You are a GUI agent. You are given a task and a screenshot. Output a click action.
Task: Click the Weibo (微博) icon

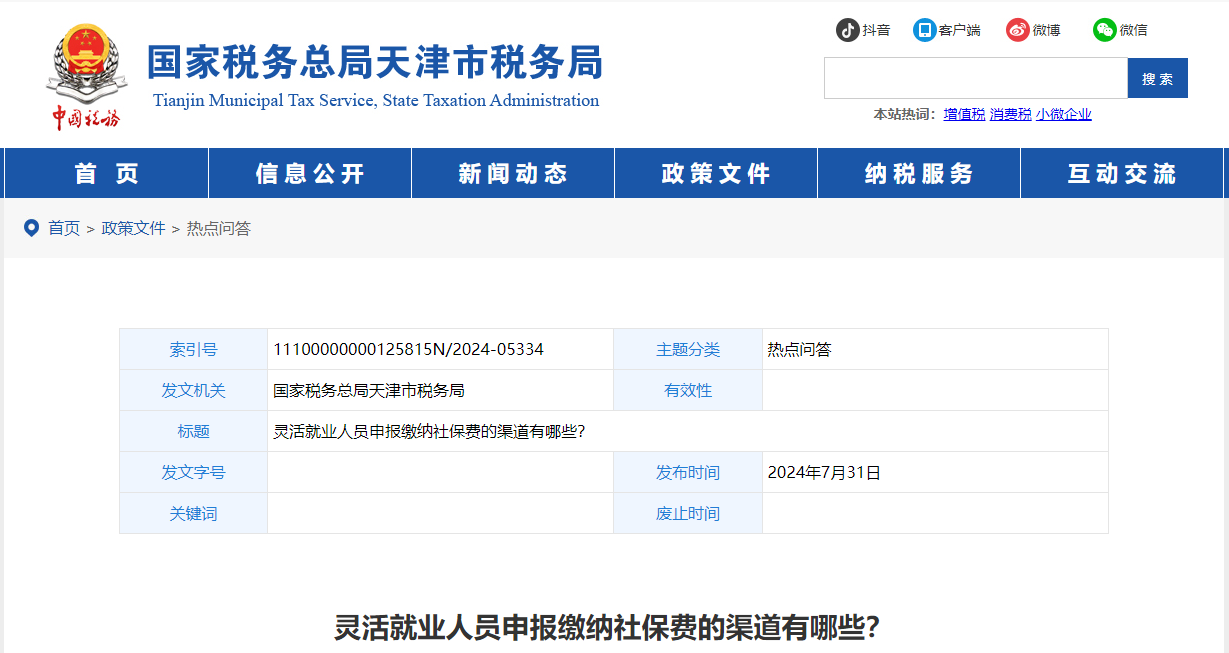[1018, 30]
